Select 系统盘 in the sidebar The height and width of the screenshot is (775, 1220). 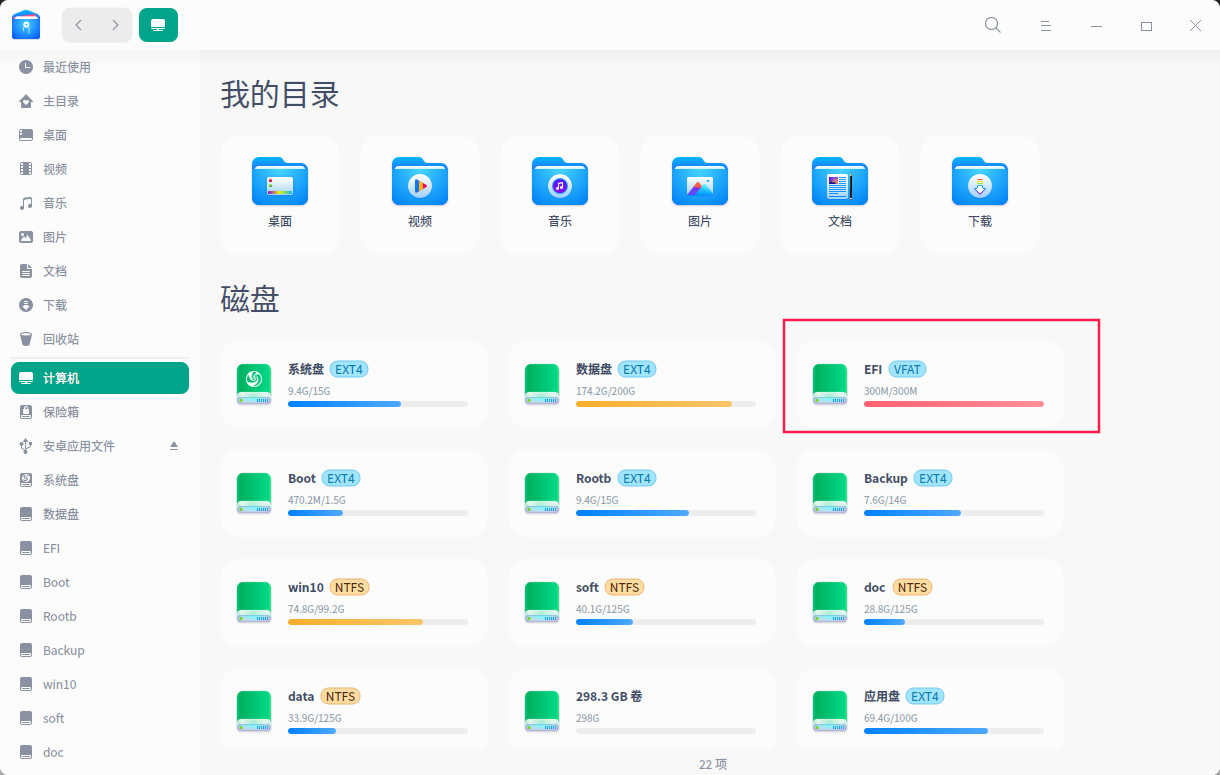pos(100,480)
